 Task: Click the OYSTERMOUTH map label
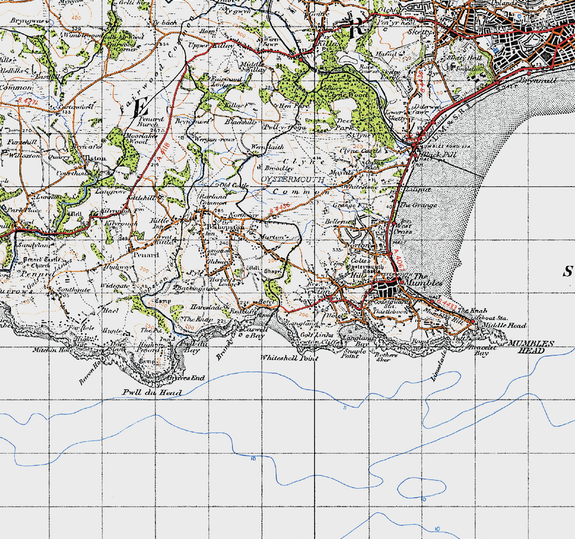point(293,179)
